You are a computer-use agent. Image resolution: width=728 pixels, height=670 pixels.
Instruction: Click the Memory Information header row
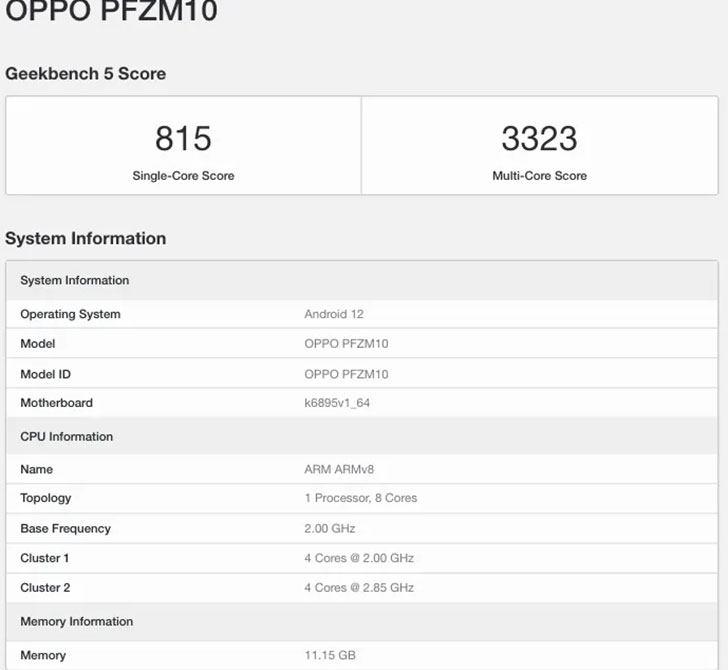[x=362, y=622]
